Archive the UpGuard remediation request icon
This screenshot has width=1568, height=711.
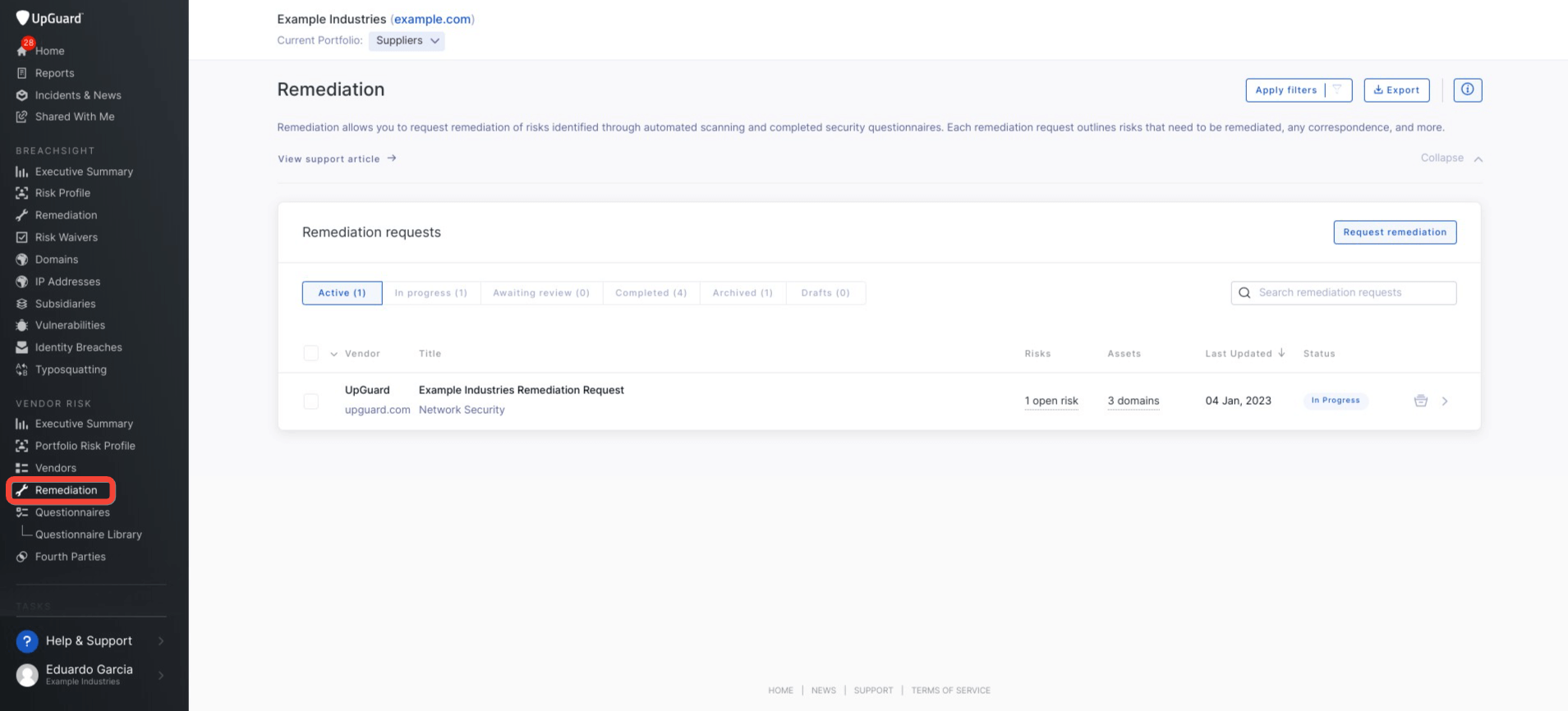1420,401
